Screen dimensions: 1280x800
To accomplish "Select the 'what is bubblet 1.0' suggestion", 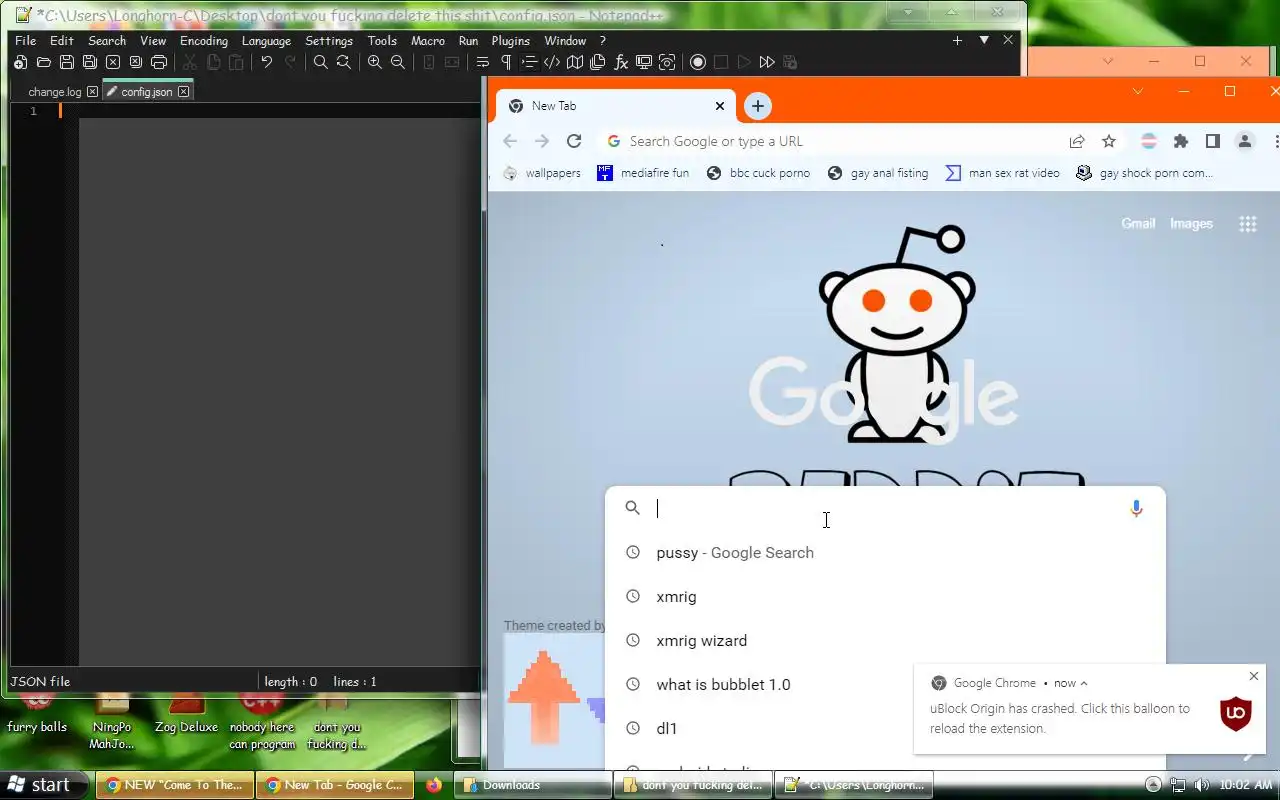I will (x=885, y=685).
